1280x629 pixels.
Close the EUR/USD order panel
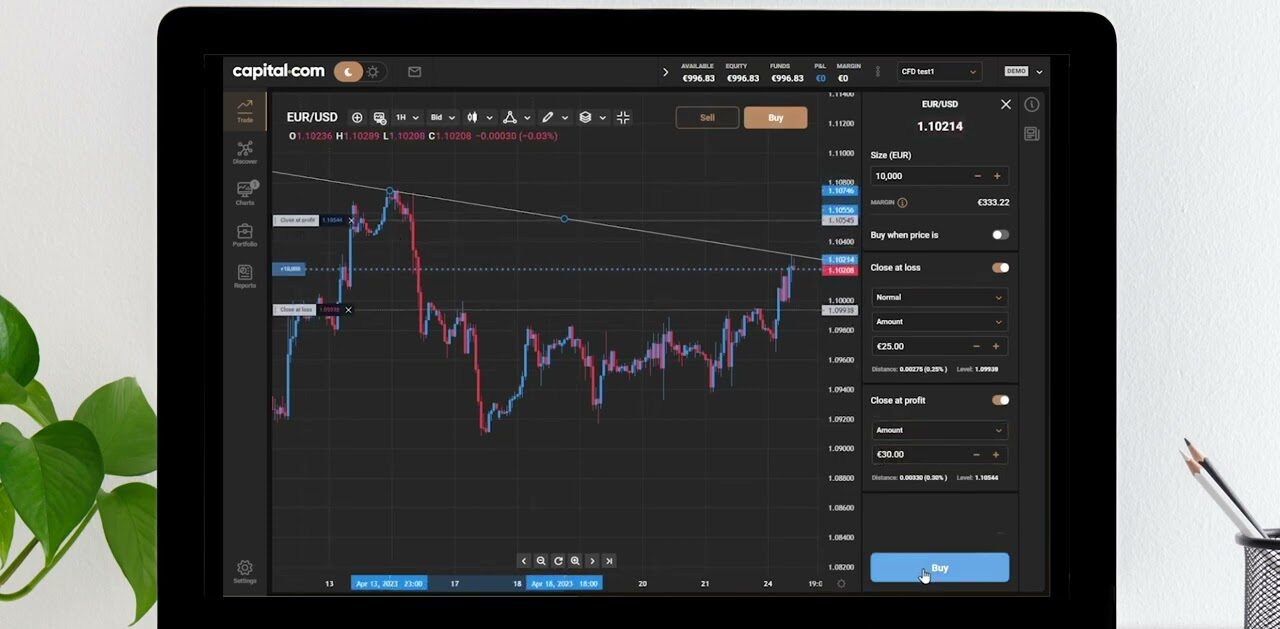pos(1005,104)
